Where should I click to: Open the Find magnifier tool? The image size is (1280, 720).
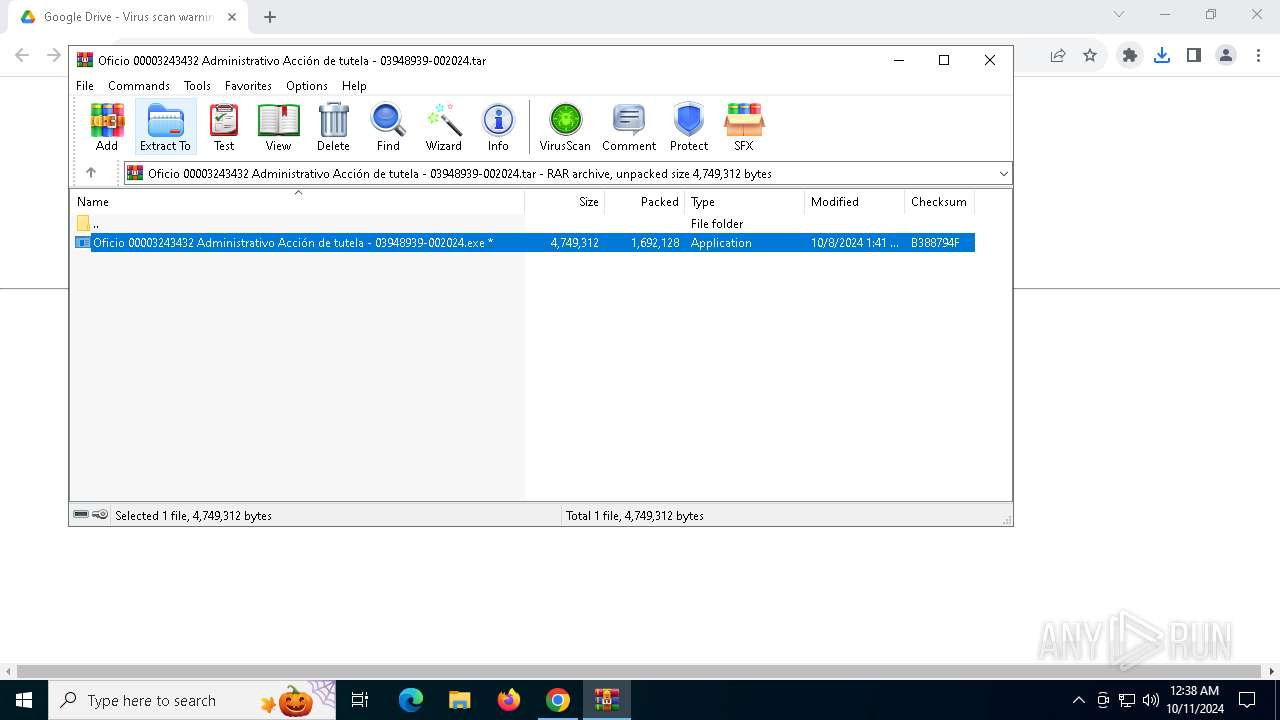(x=388, y=127)
